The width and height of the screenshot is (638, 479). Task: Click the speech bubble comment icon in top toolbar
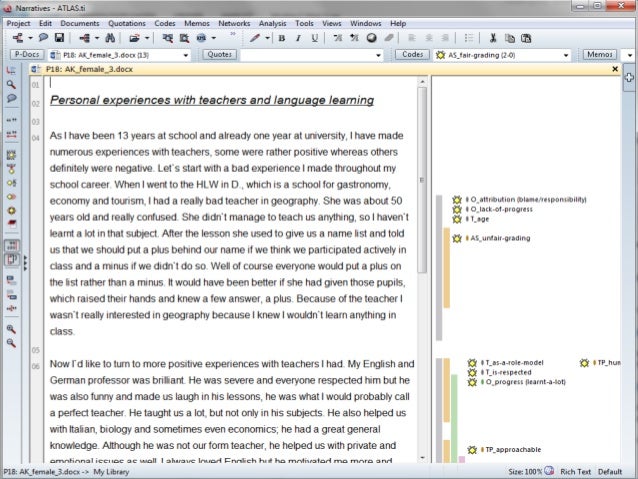point(43,38)
